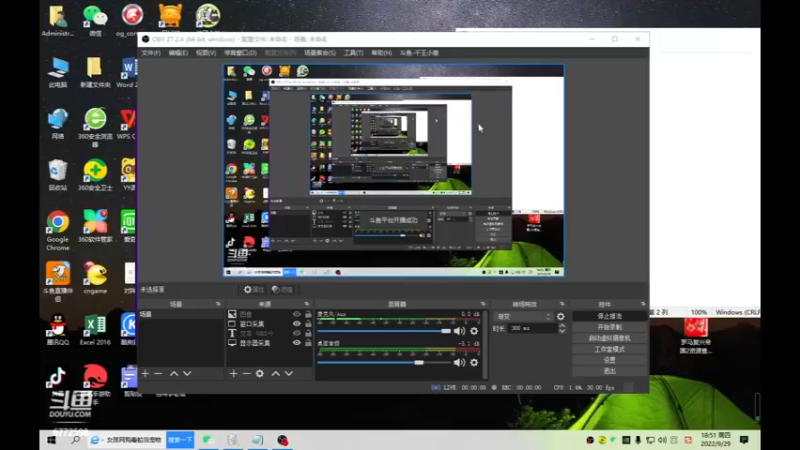
Task: Move the source up in the Sources panel
Action: click(x=276, y=373)
